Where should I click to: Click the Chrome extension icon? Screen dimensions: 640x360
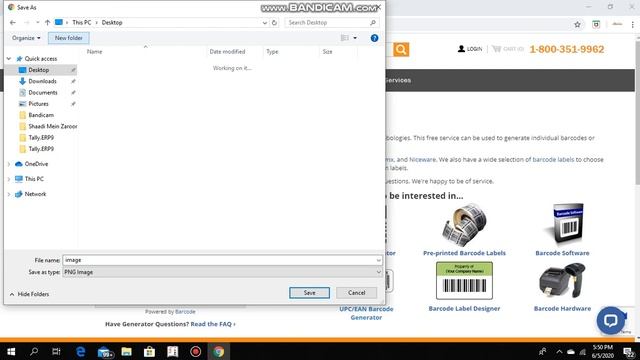pyautogui.click(x=596, y=24)
